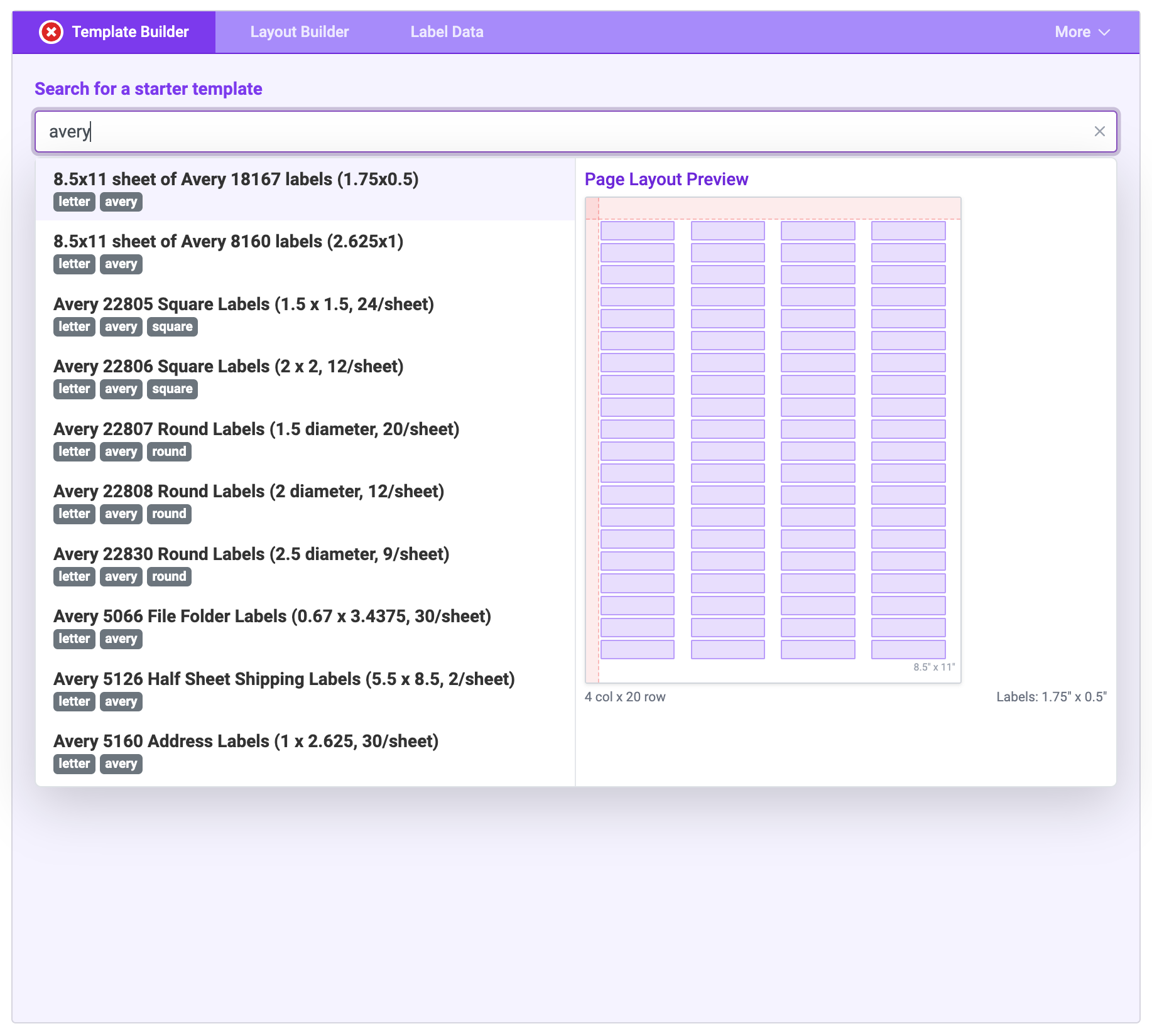Switch to the Label Data tab

447,32
